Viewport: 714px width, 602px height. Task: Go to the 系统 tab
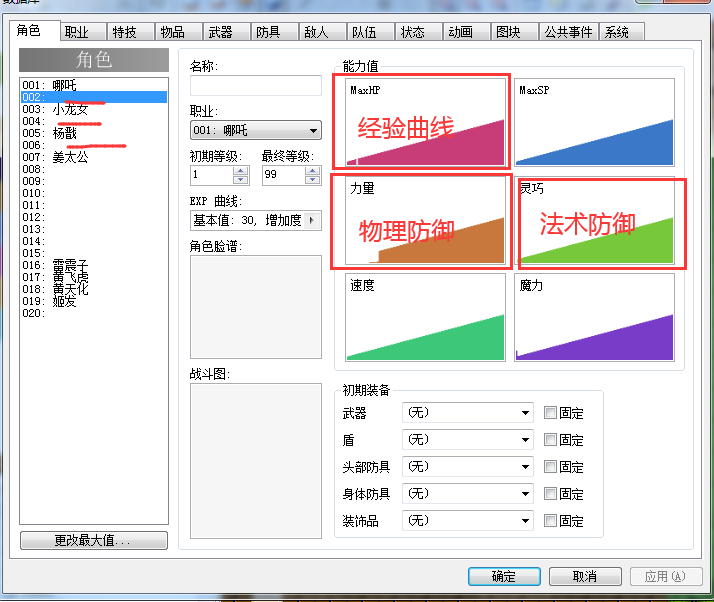(622, 32)
